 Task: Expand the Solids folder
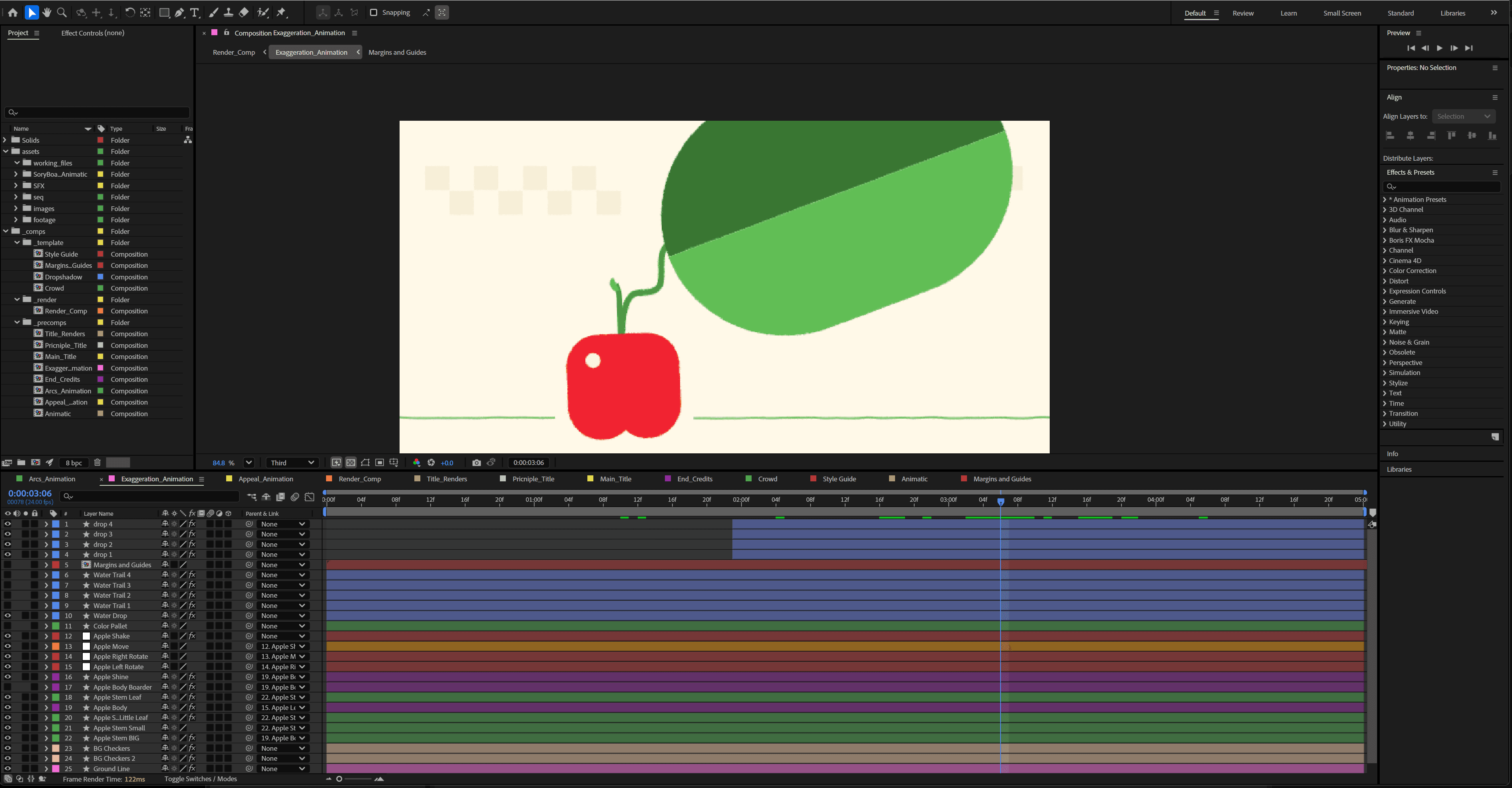click(5, 140)
